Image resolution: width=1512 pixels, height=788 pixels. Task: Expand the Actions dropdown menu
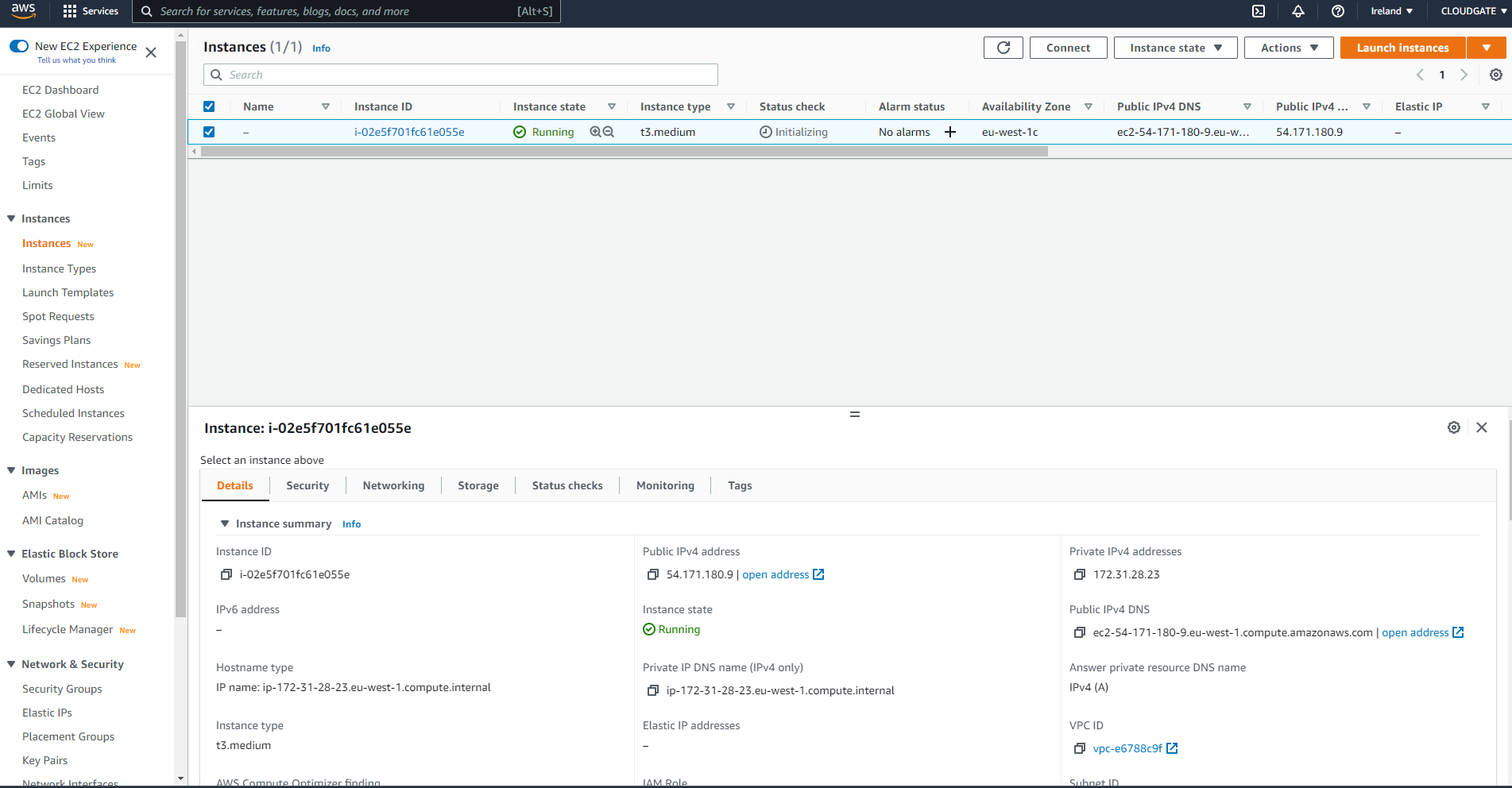(1289, 48)
